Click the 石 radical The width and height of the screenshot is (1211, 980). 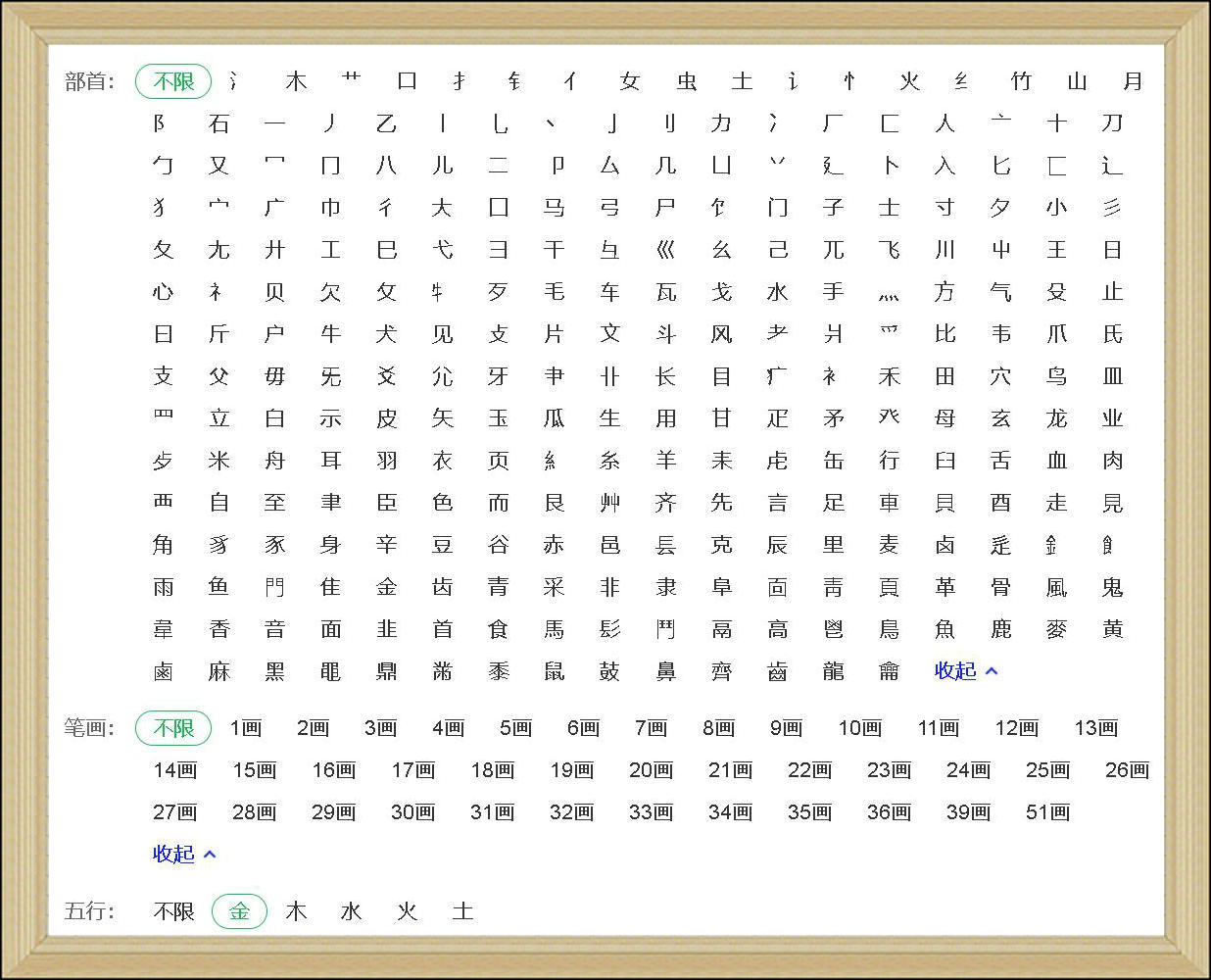point(218,123)
